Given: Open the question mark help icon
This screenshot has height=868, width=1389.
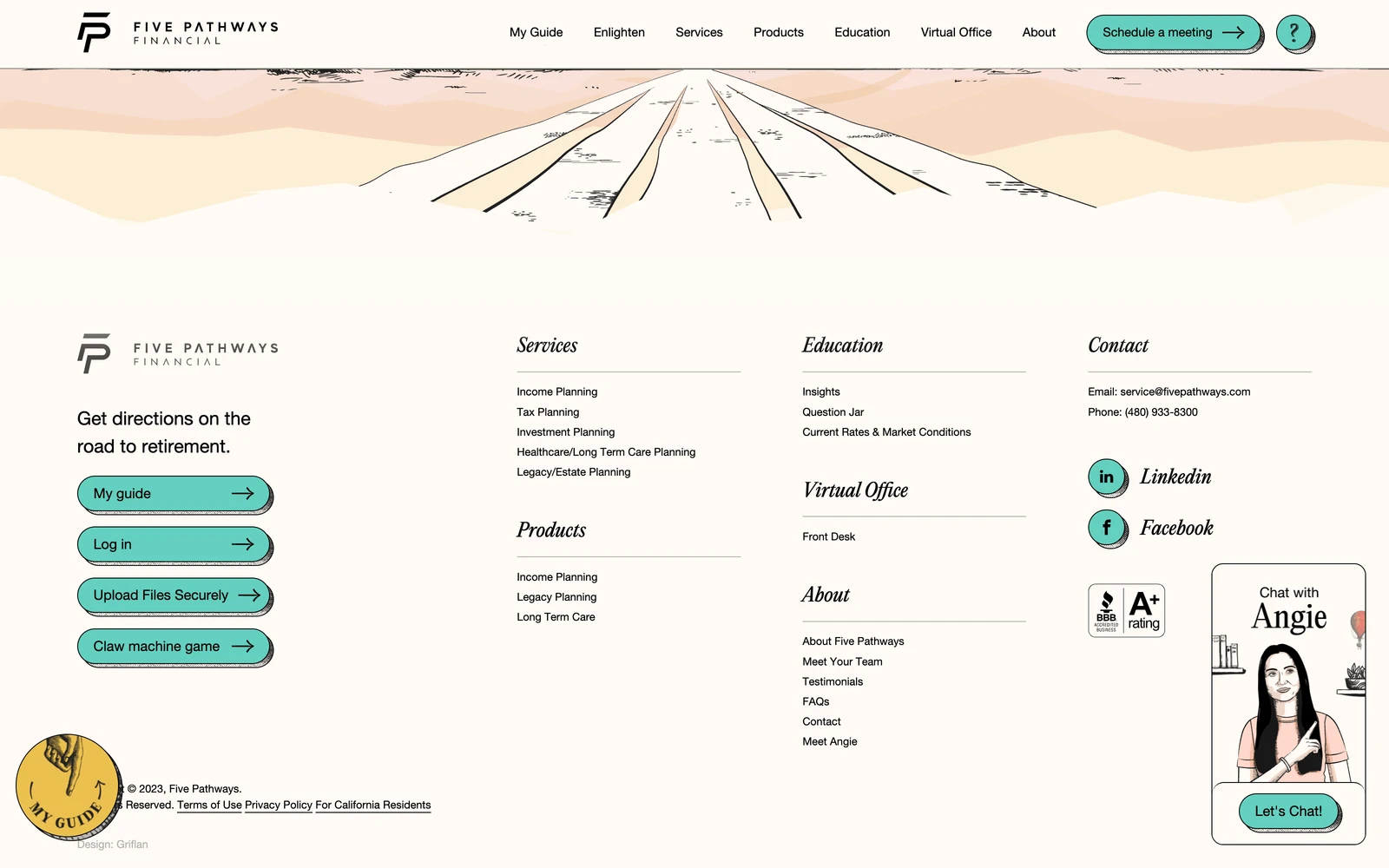Looking at the screenshot, I should 1294,33.
